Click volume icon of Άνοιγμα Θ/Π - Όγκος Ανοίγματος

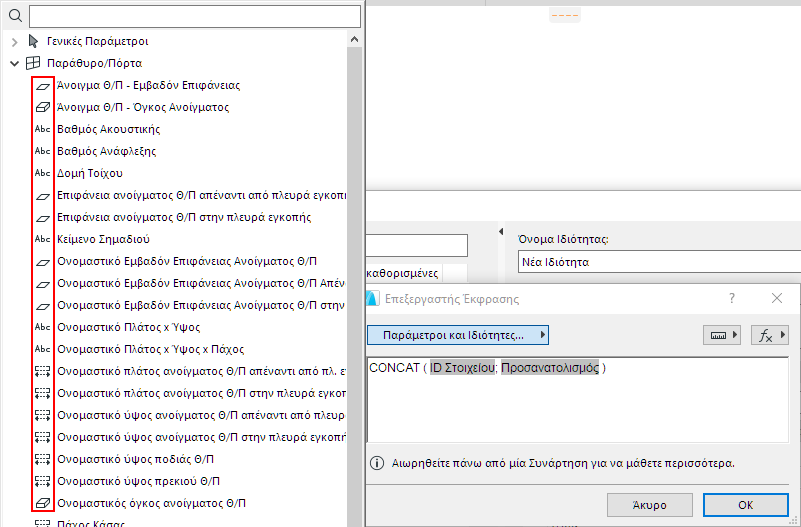(42, 107)
